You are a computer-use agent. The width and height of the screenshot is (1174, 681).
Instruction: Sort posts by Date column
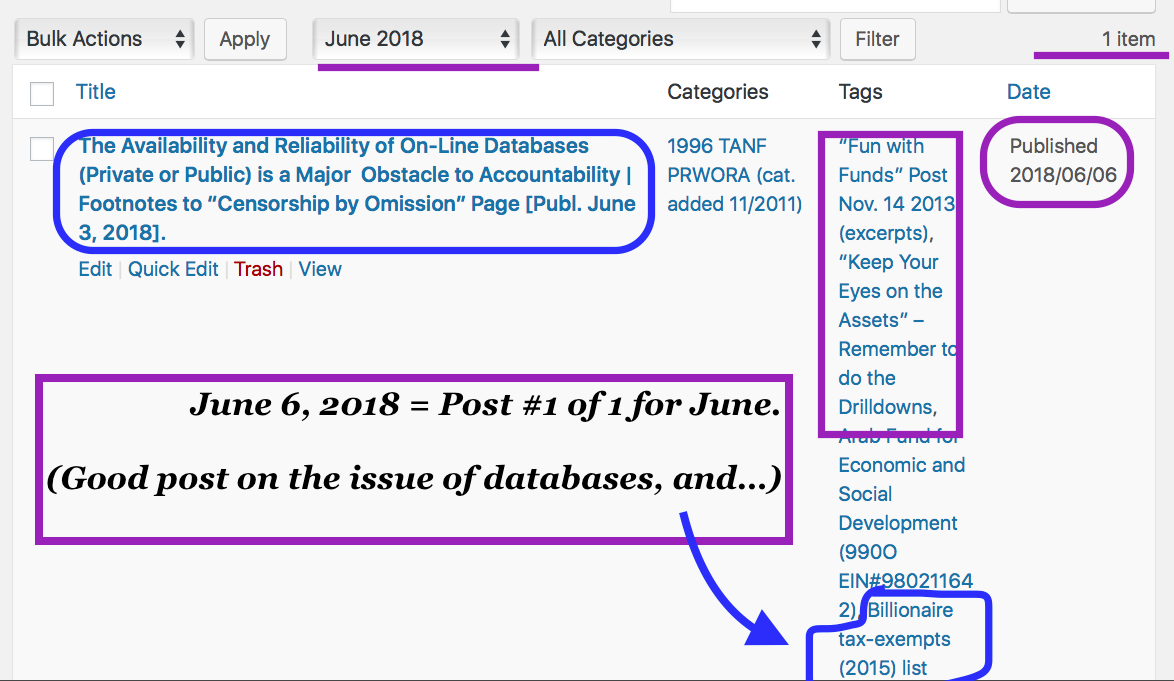click(x=1028, y=92)
